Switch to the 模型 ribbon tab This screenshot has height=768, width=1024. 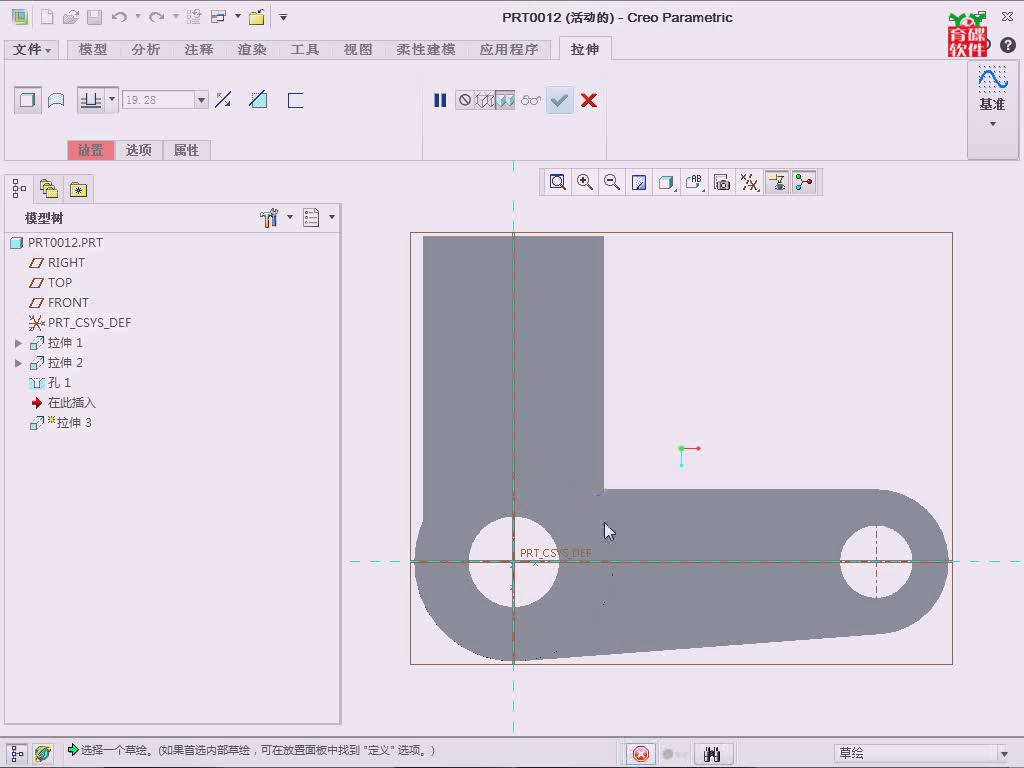point(93,50)
